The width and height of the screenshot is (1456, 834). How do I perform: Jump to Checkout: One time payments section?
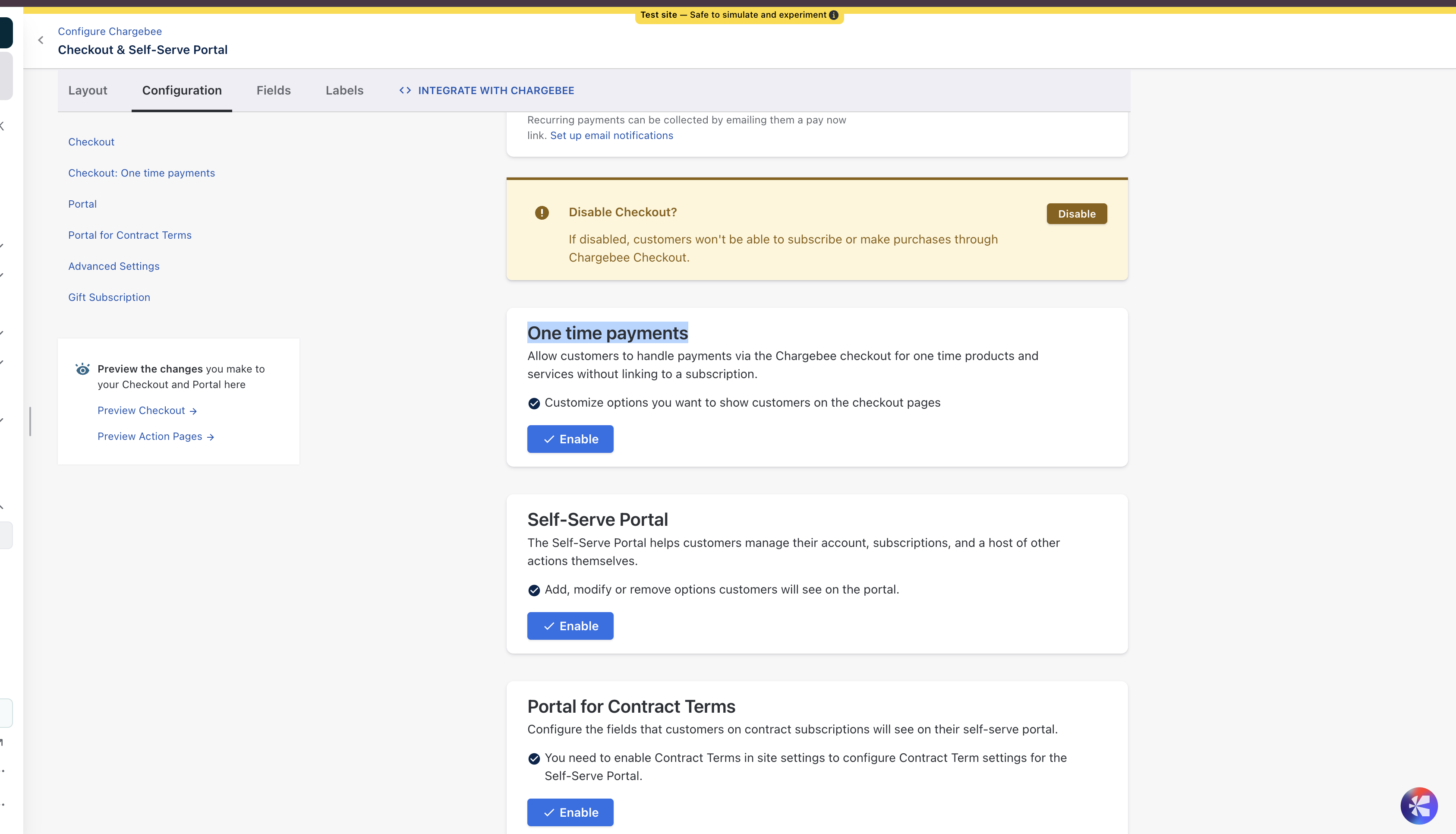coord(142,173)
